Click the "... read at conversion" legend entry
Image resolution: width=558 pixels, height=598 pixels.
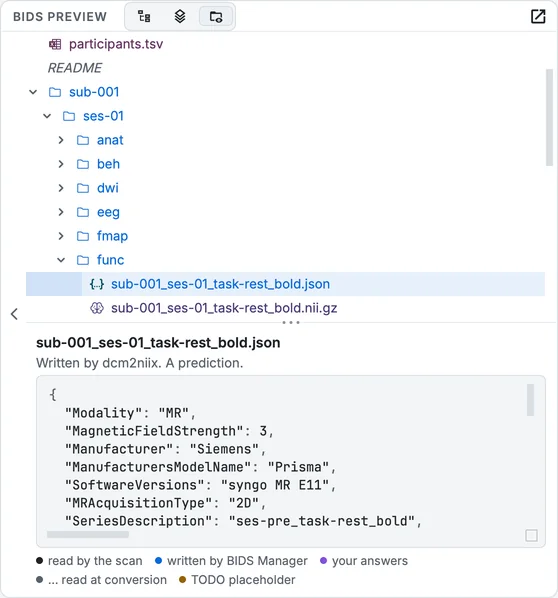(x=101, y=580)
